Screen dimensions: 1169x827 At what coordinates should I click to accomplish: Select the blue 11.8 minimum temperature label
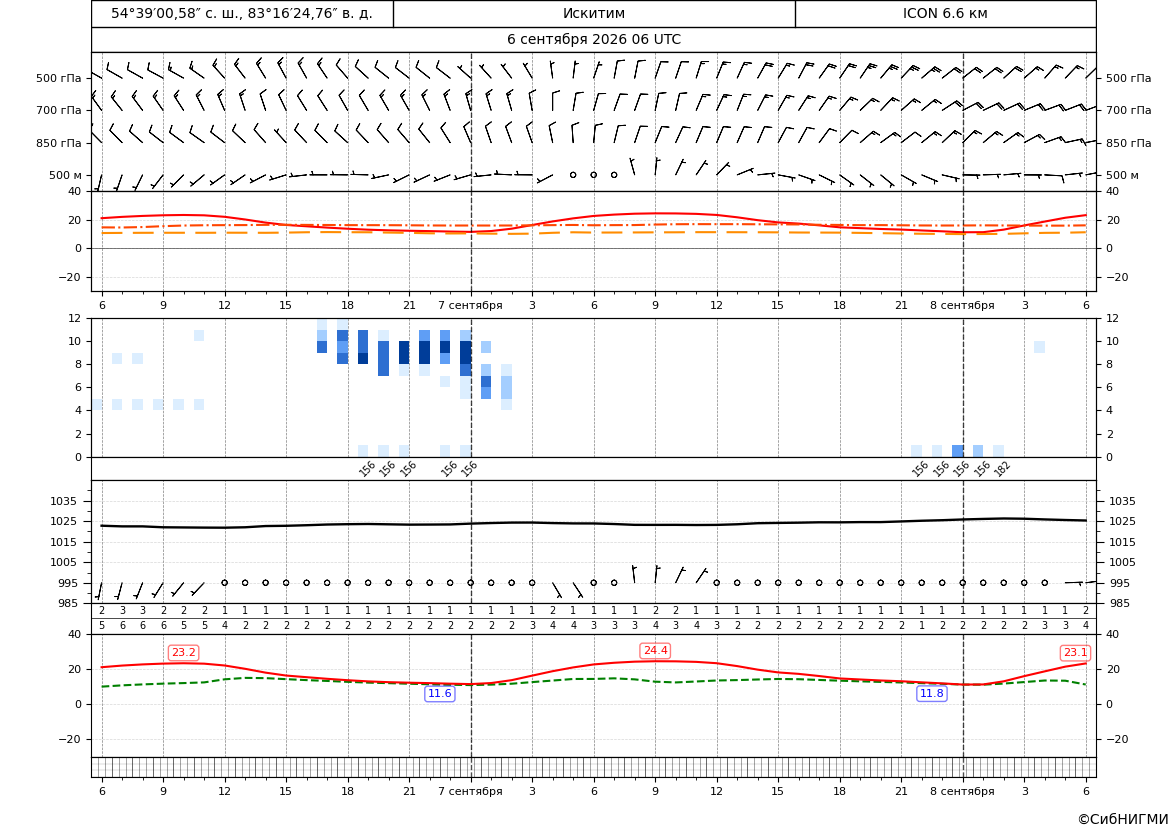point(931,694)
